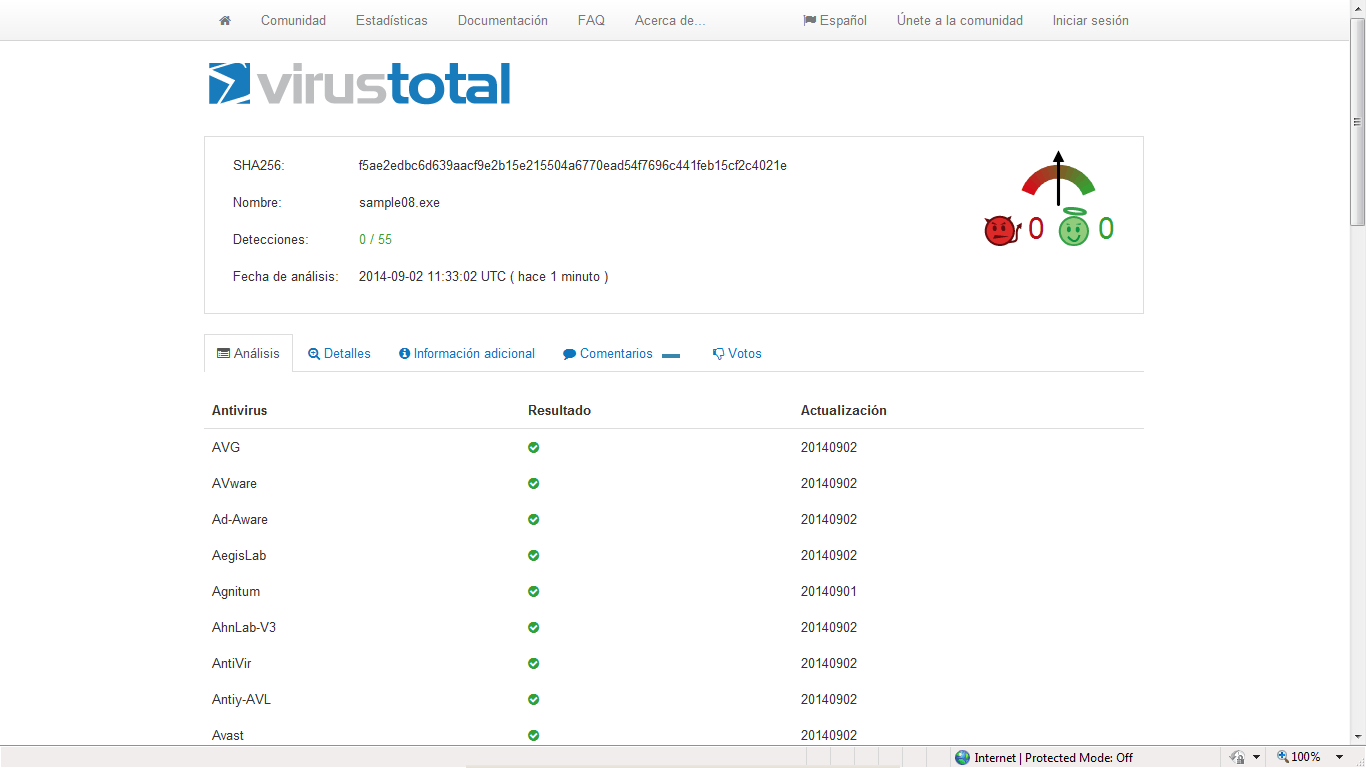Click the reputation gauge meter
This screenshot has width=1366, height=768.
(1058, 178)
